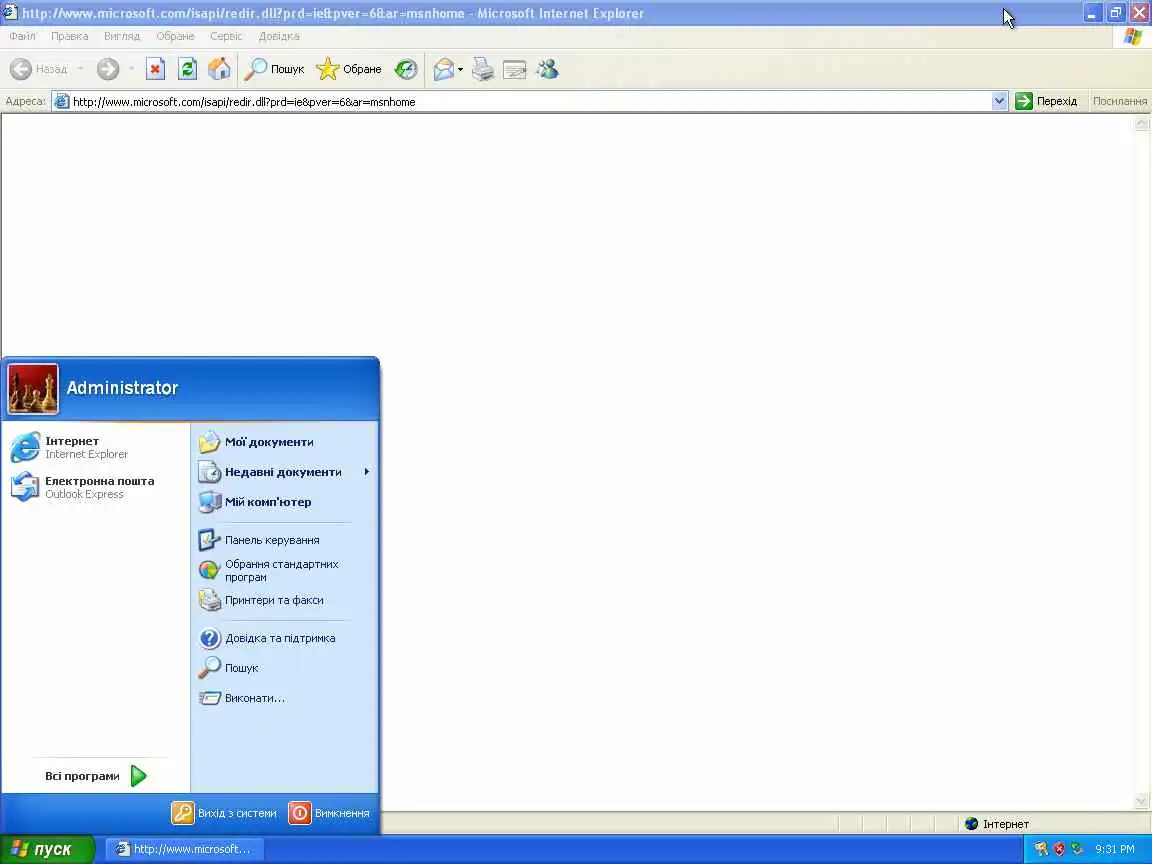
Task: Click the red shield security tray icon
Action: pyautogui.click(x=1059, y=849)
